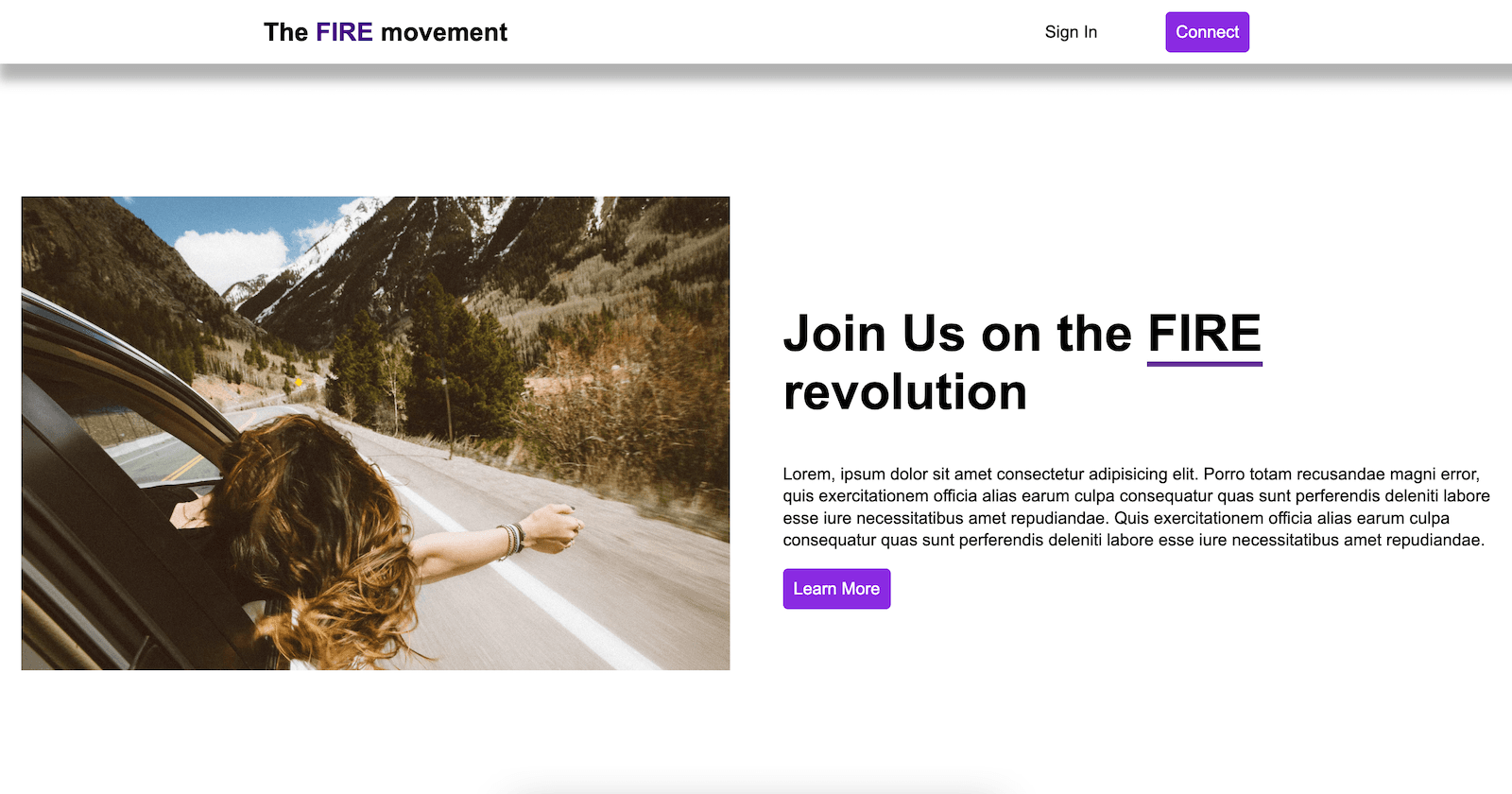Click the Connect button in header
The image size is (1512, 794).
coord(1207,32)
